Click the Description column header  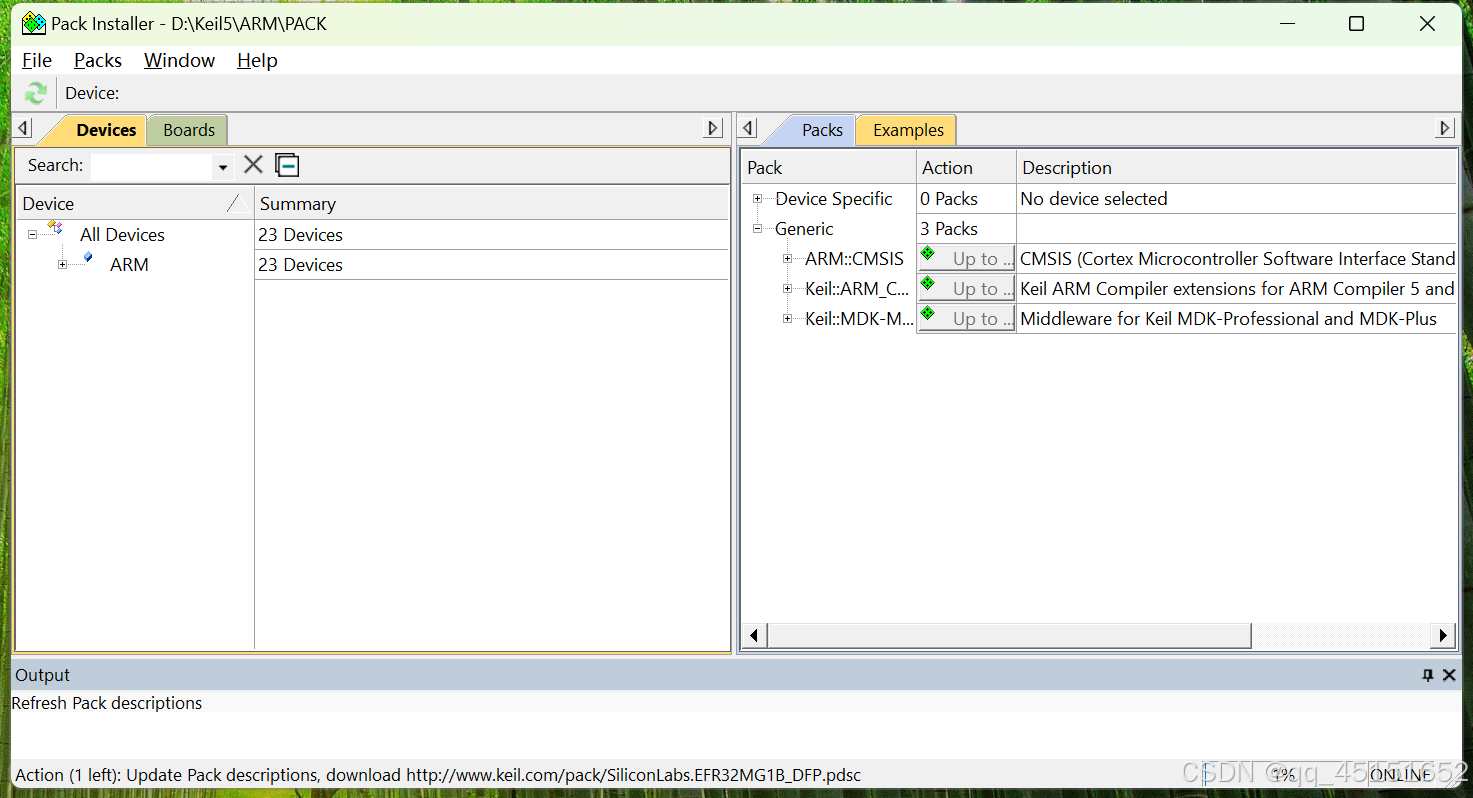[1237, 167]
